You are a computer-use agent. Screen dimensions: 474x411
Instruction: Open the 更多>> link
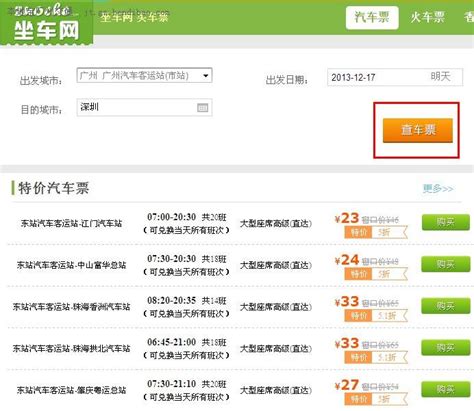pyautogui.click(x=438, y=189)
